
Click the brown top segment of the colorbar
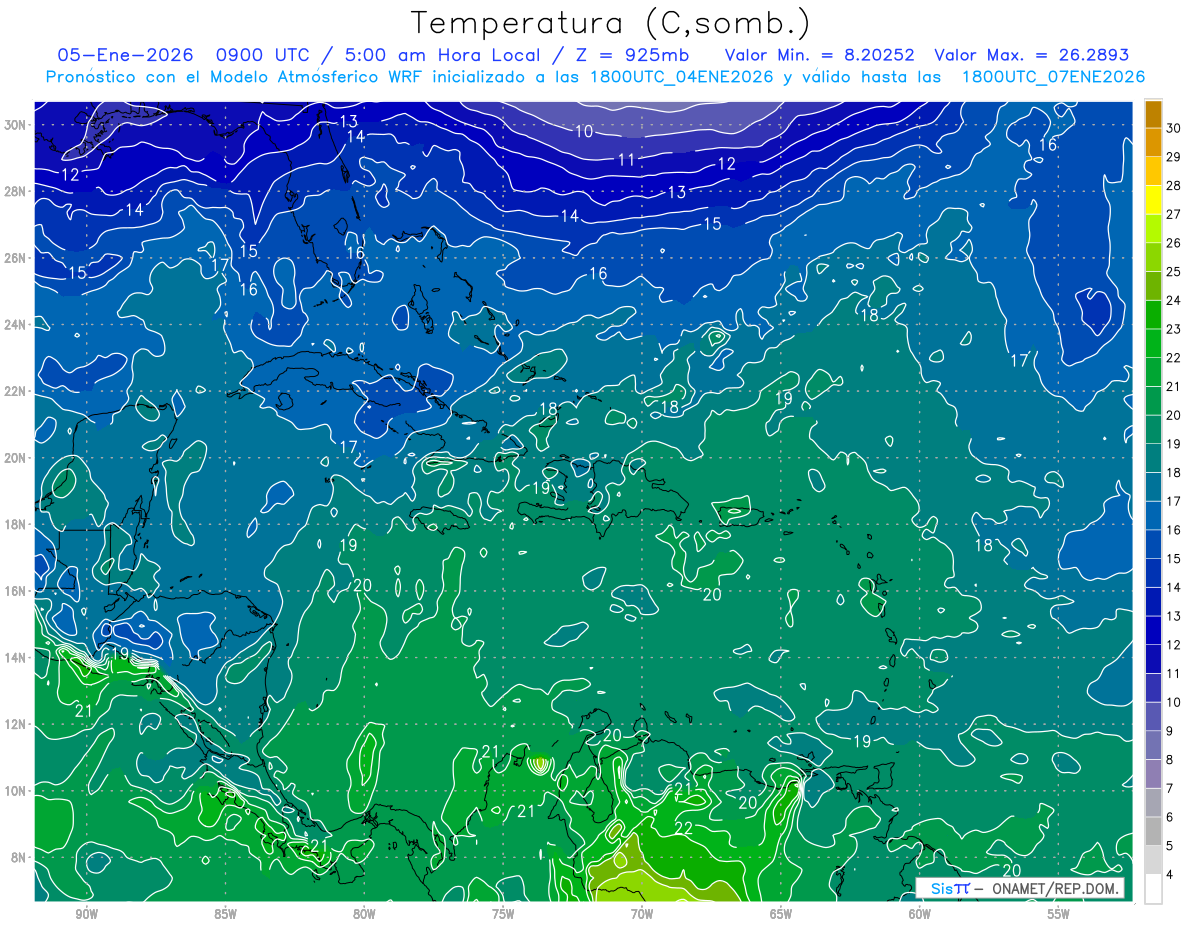coord(1153,114)
